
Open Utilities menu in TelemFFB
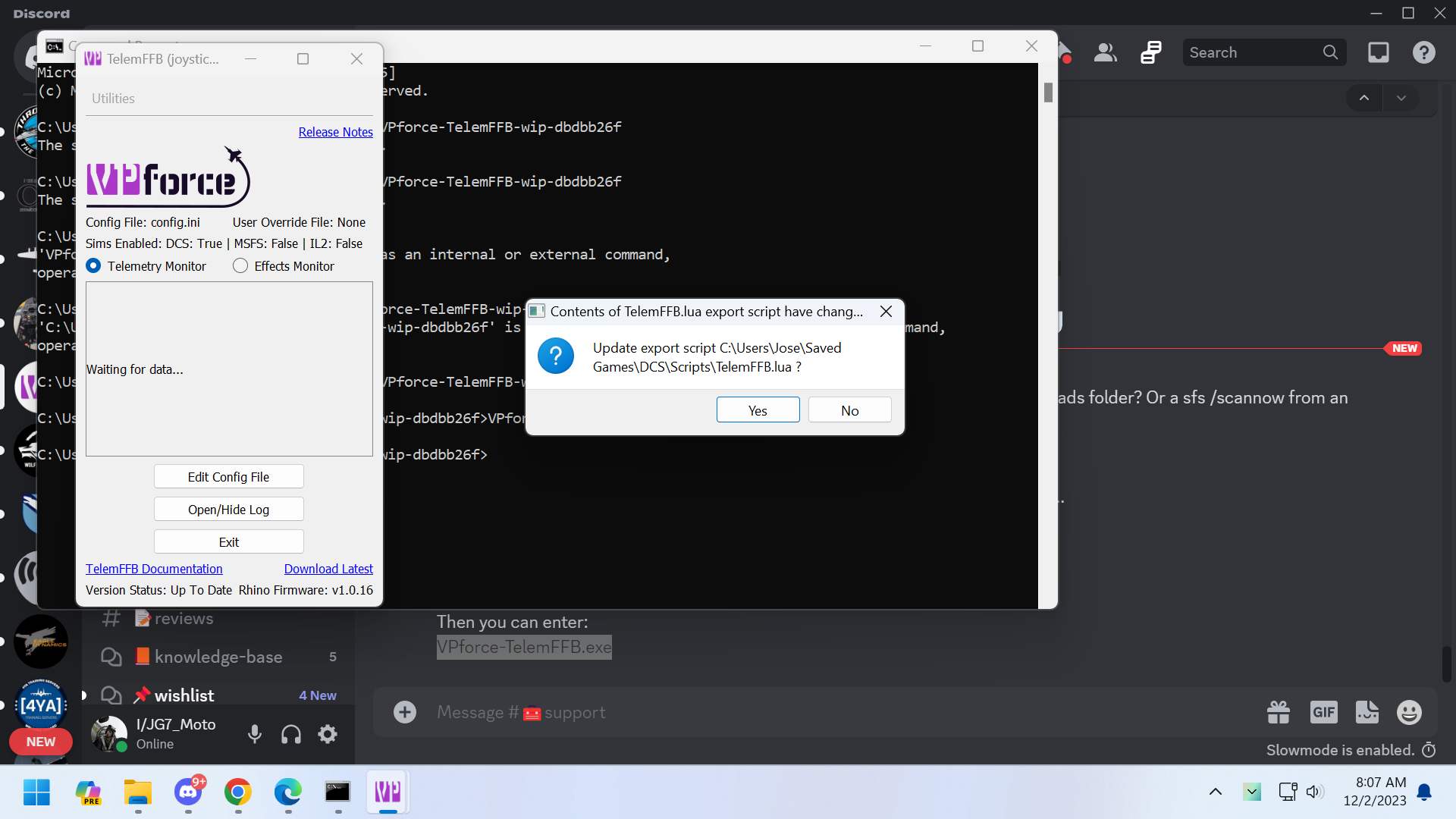pos(113,99)
